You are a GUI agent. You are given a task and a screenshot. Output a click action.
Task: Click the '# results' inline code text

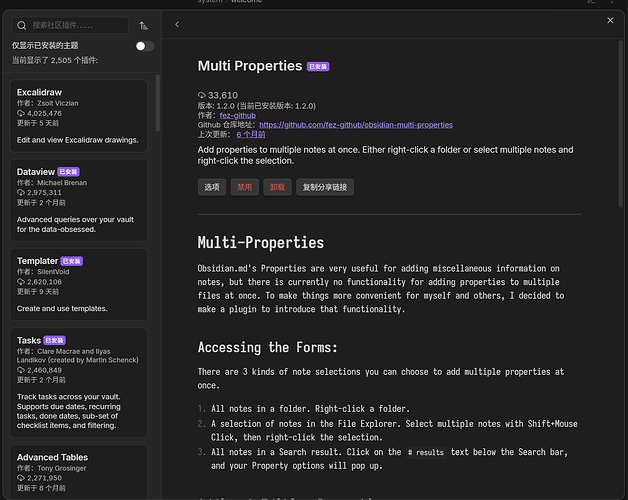426,453
